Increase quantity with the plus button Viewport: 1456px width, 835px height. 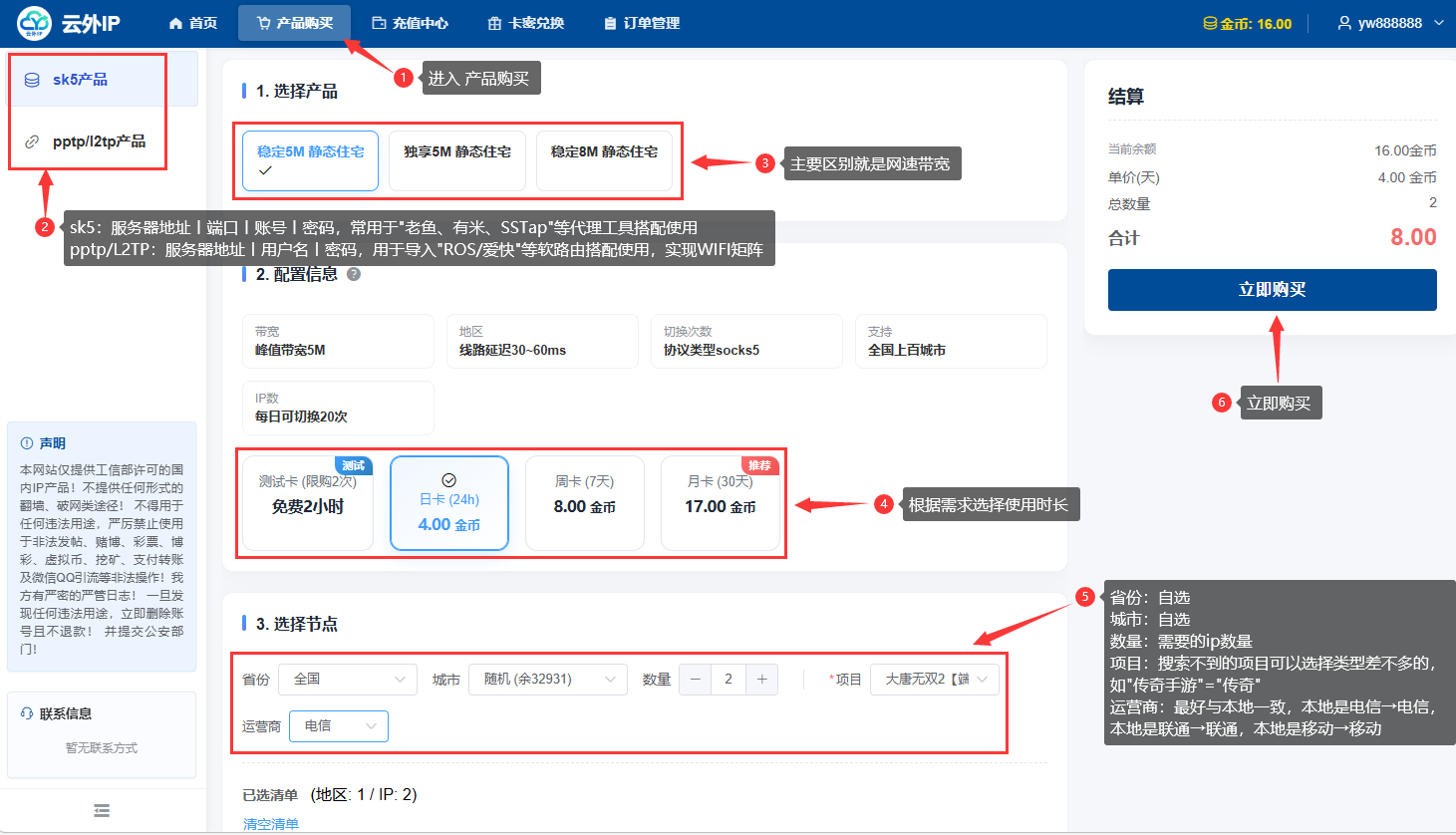point(761,680)
